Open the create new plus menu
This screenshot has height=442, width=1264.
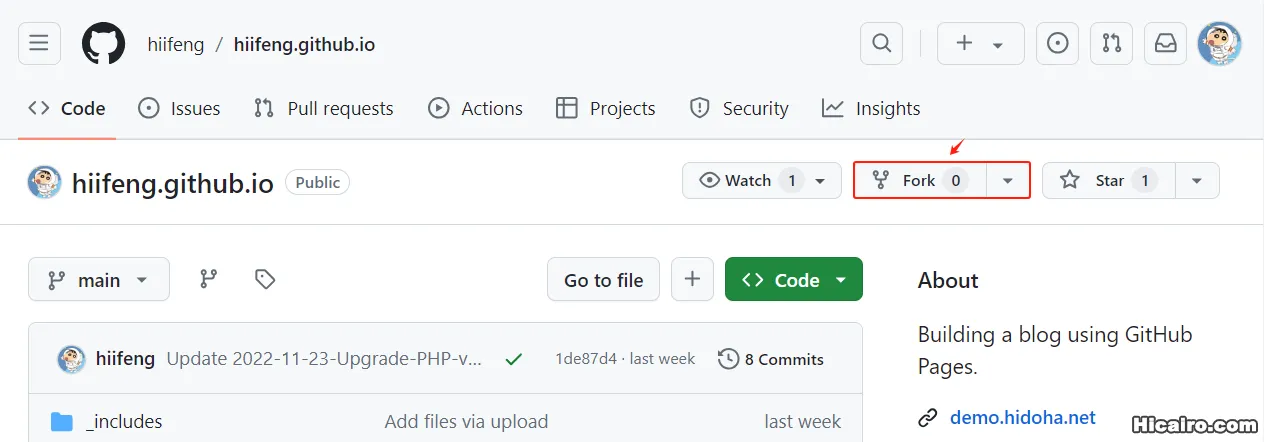pos(980,43)
